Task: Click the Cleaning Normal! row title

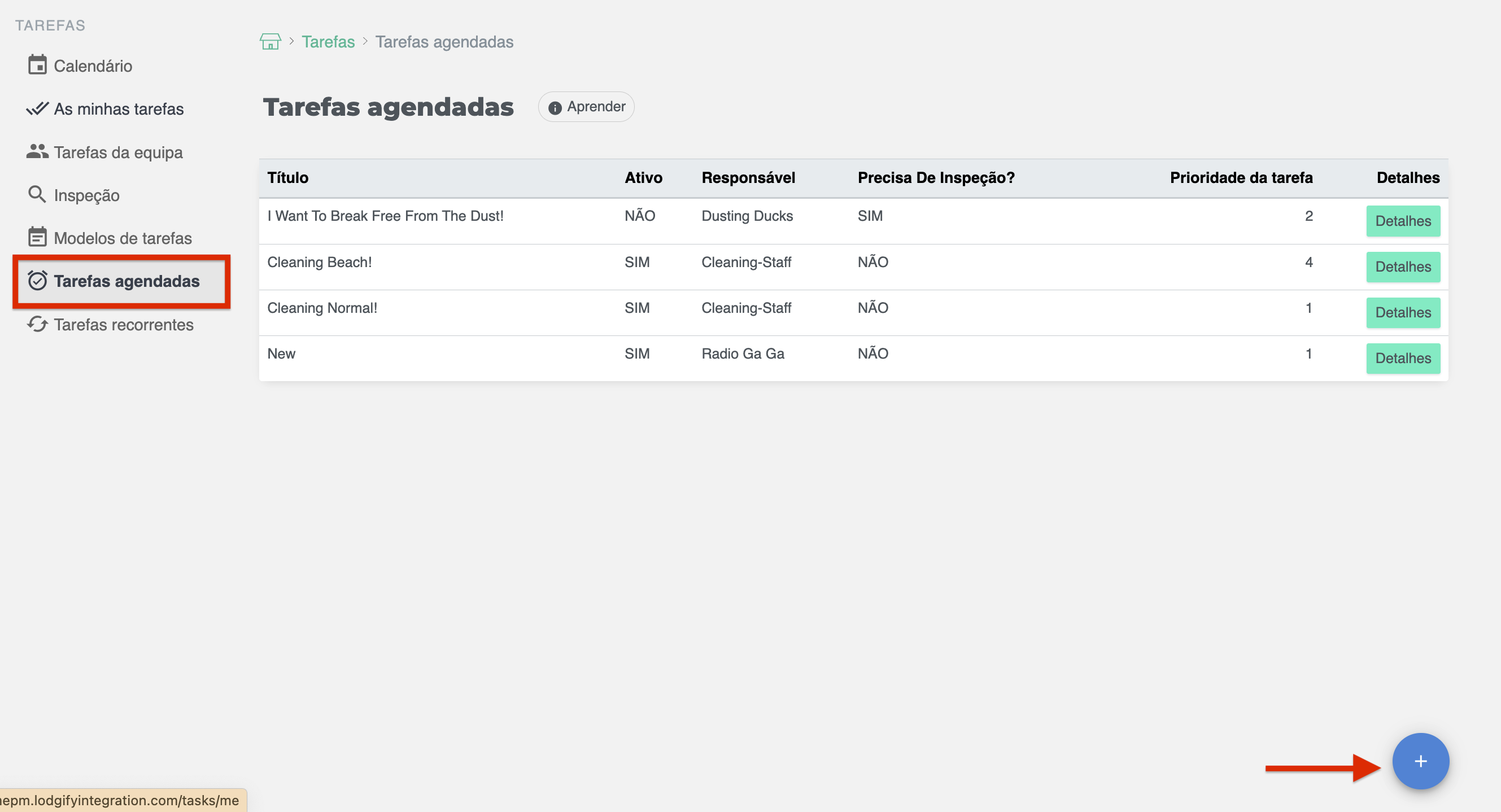Action: point(322,308)
